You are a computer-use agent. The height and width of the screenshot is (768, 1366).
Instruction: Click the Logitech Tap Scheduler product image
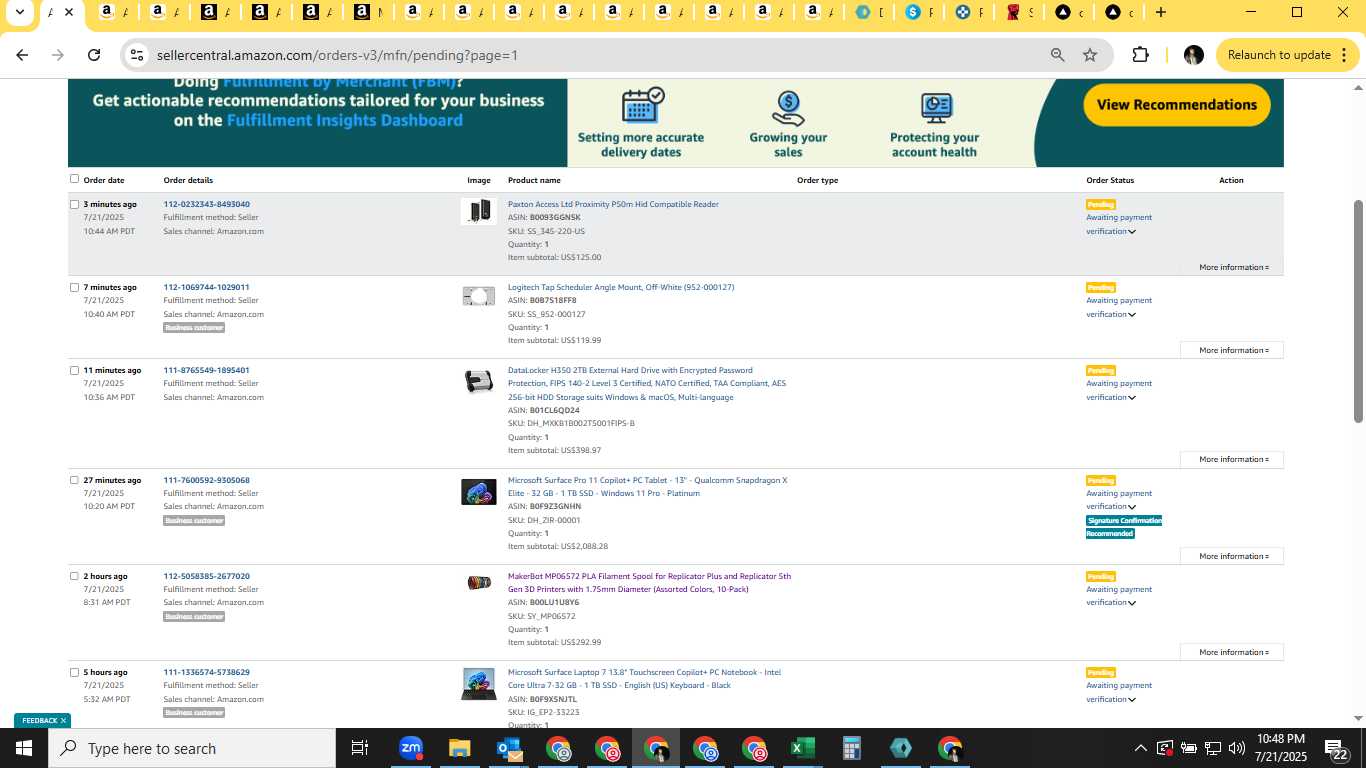pos(479,296)
